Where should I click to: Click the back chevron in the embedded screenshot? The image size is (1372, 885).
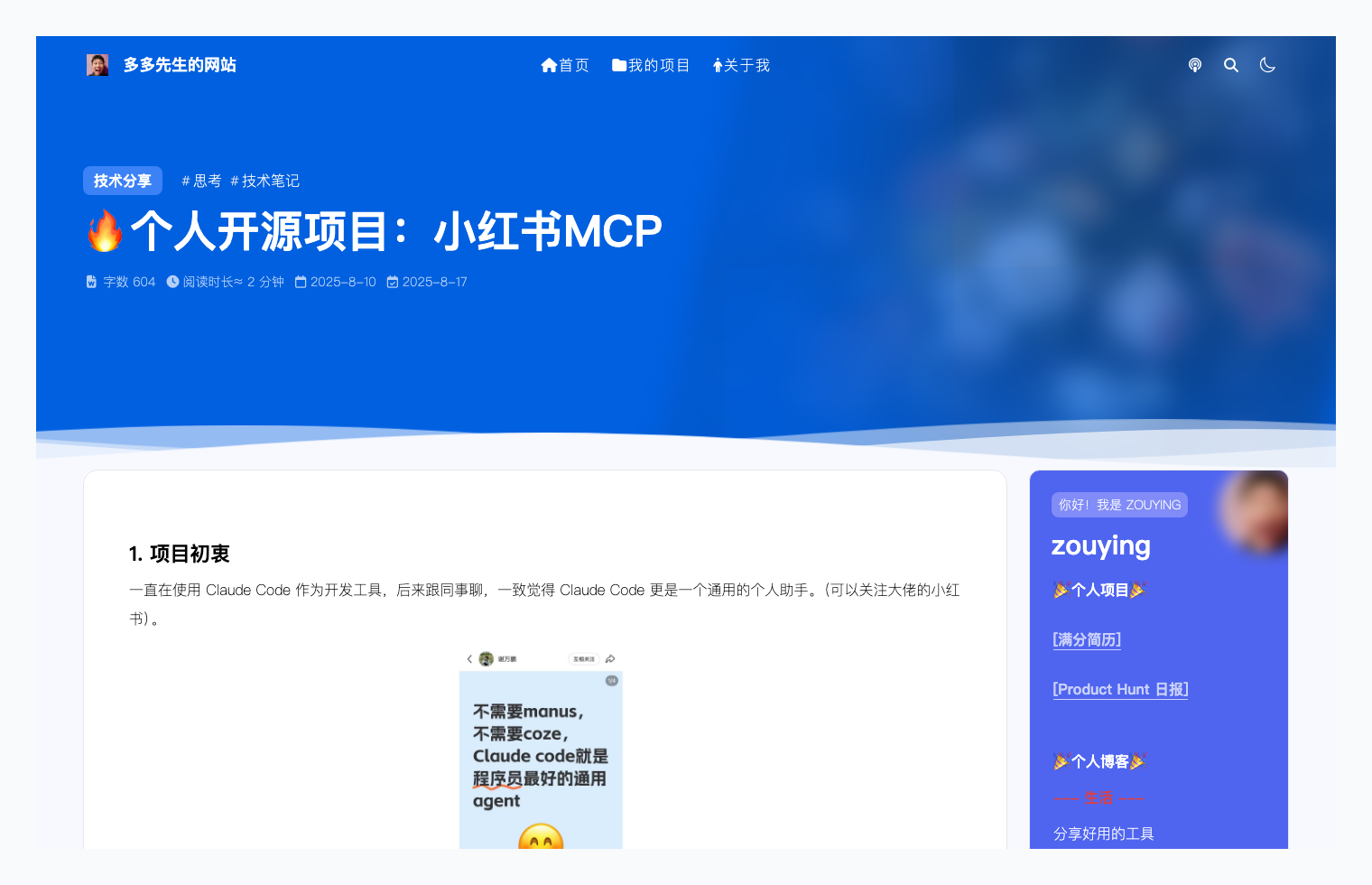pos(469,659)
